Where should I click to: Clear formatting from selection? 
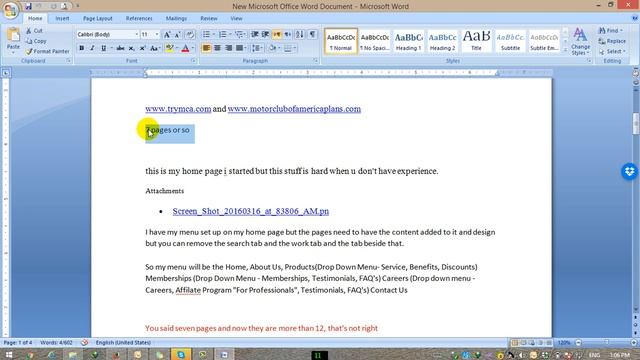click(x=190, y=35)
